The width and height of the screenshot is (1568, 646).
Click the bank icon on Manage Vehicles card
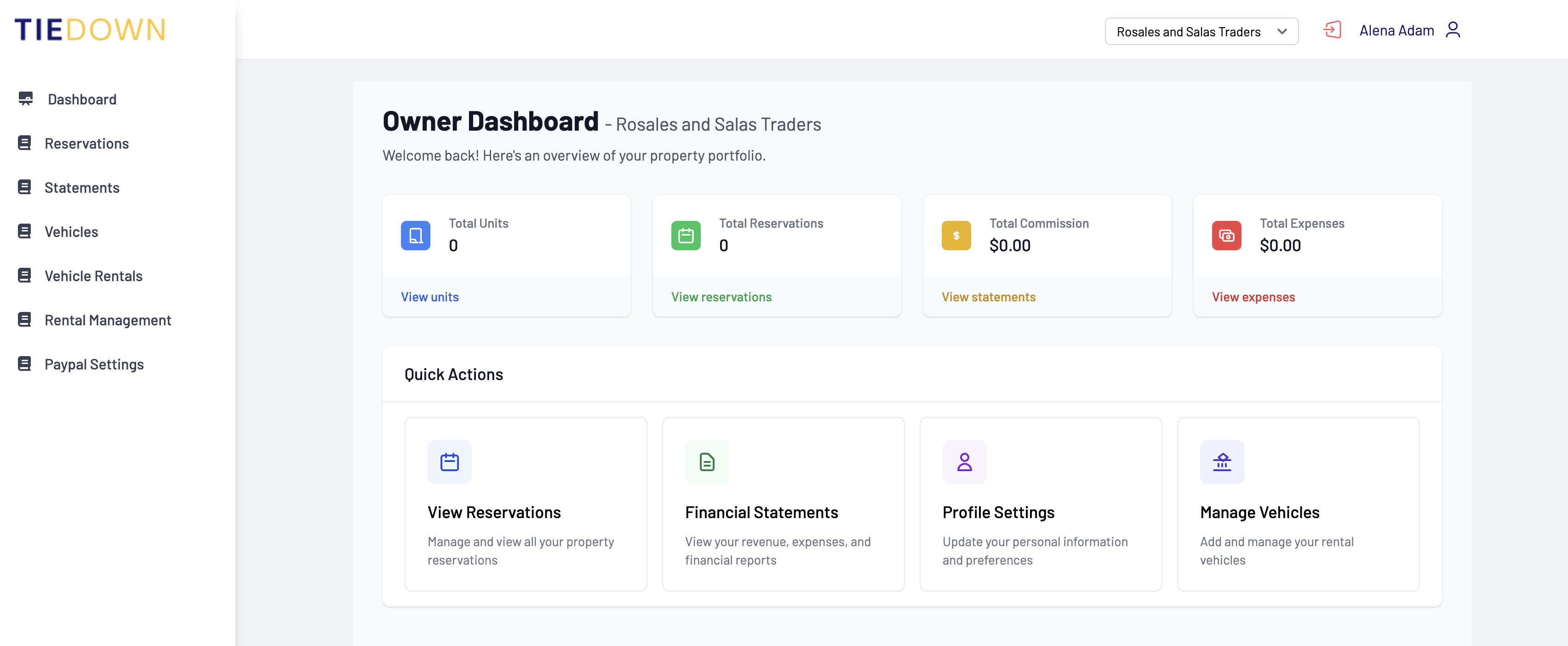click(1222, 461)
